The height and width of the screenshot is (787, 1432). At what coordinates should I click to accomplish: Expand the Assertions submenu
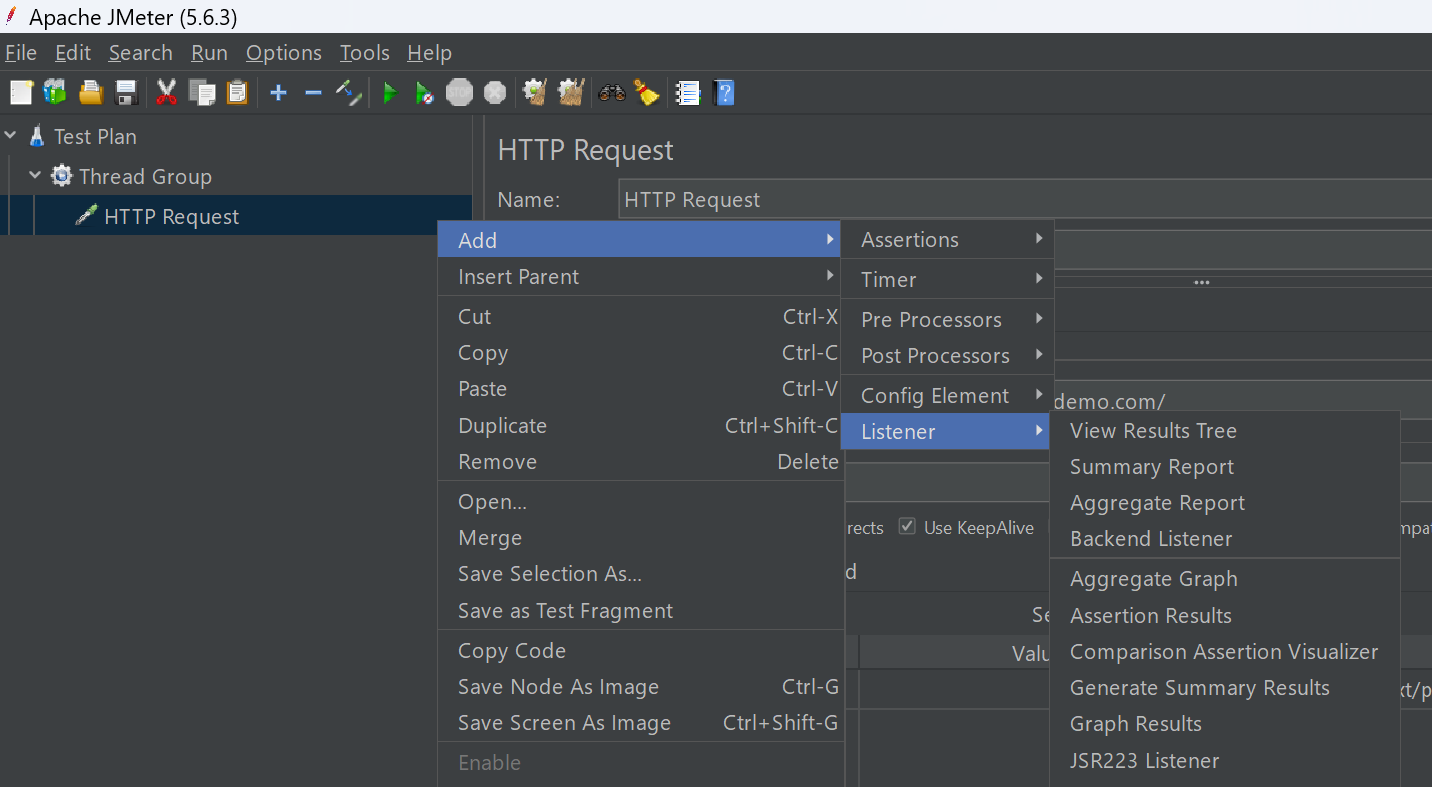click(x=948, y=240)
